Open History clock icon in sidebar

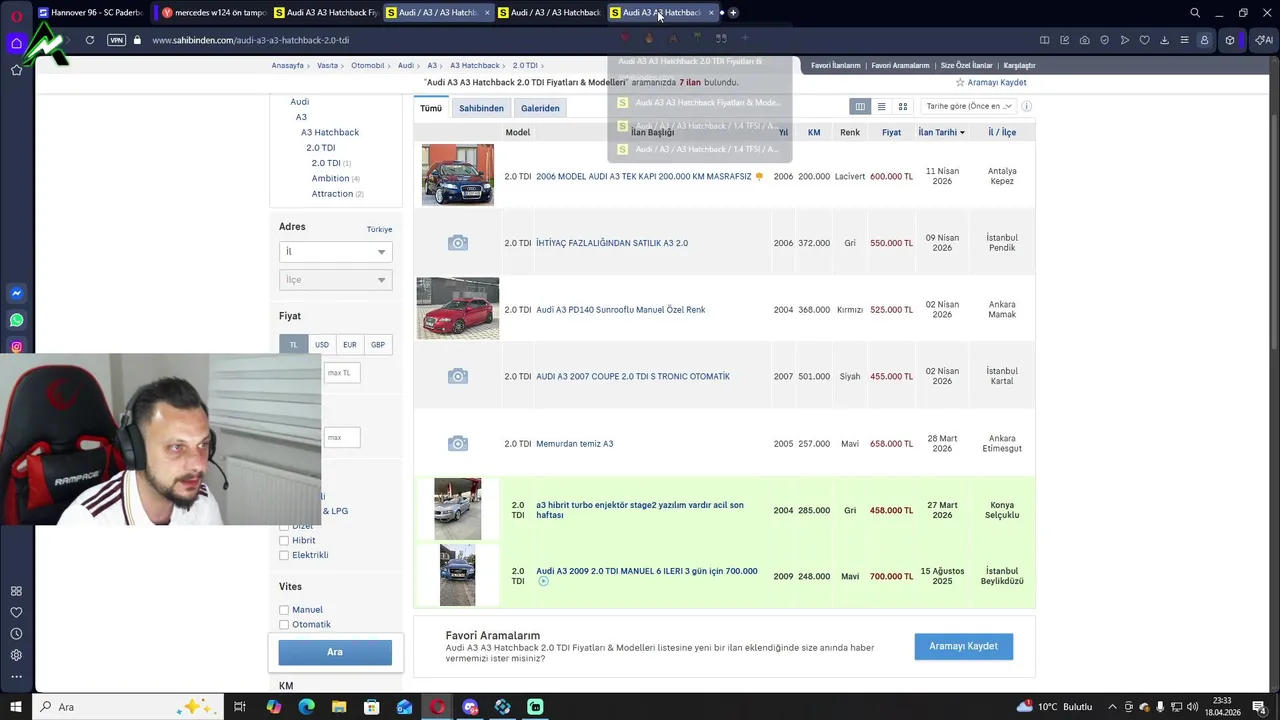(16, 634)
